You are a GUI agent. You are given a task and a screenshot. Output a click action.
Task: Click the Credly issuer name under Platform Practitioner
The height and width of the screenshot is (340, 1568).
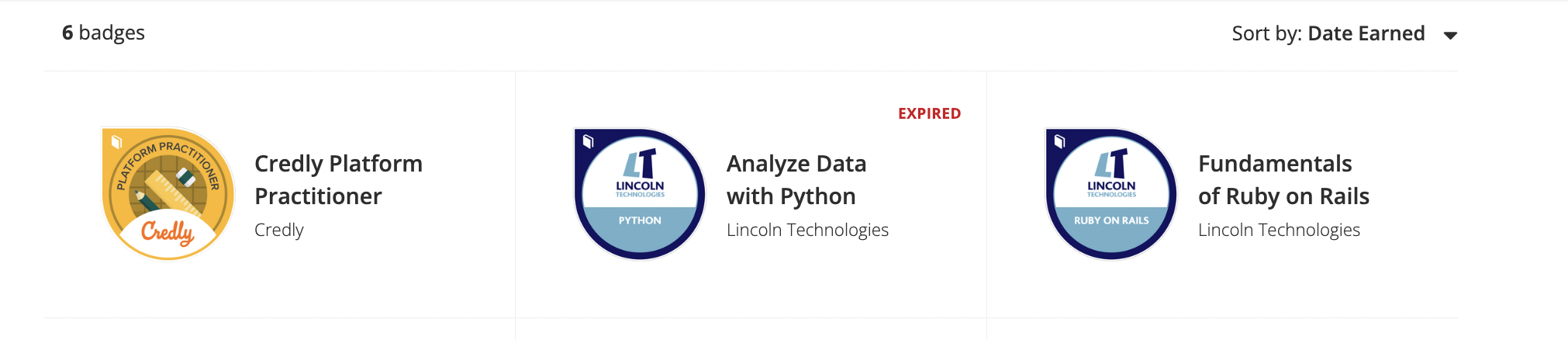click(279, 230)
